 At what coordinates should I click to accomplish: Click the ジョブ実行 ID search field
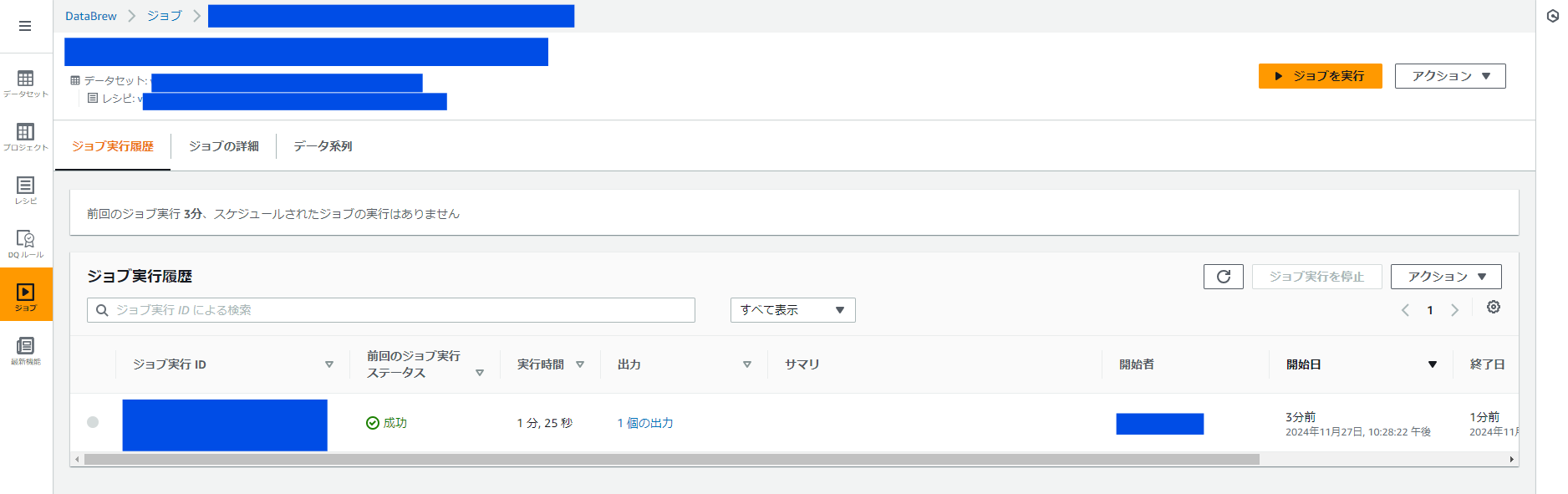tap(391, 310)
